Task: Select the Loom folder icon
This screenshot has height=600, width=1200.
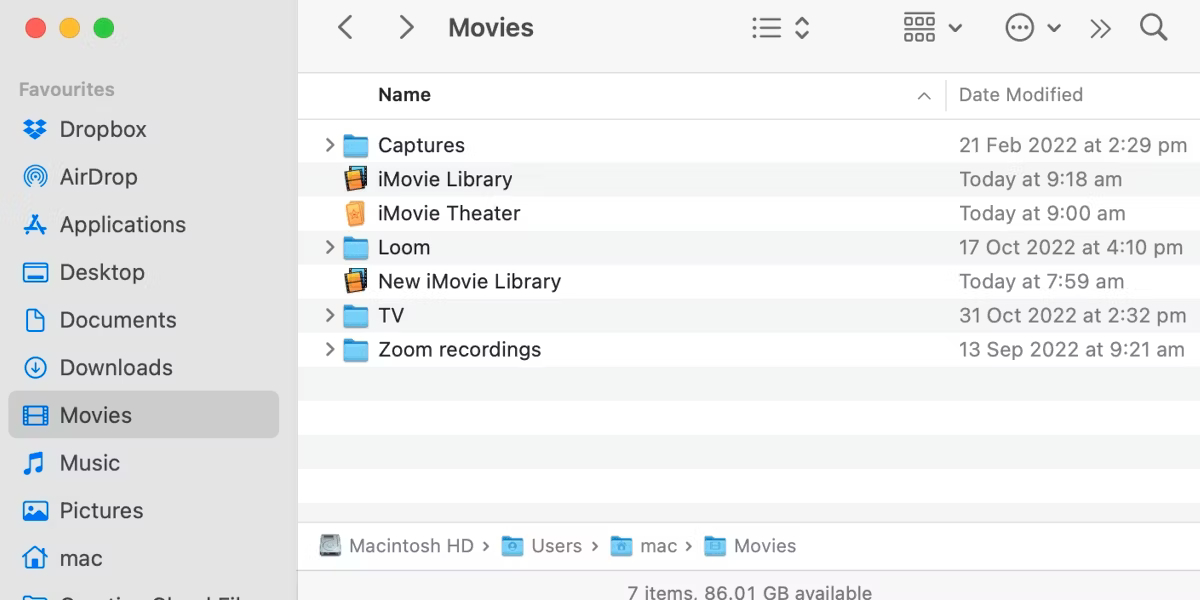Action: click(356, 247)
